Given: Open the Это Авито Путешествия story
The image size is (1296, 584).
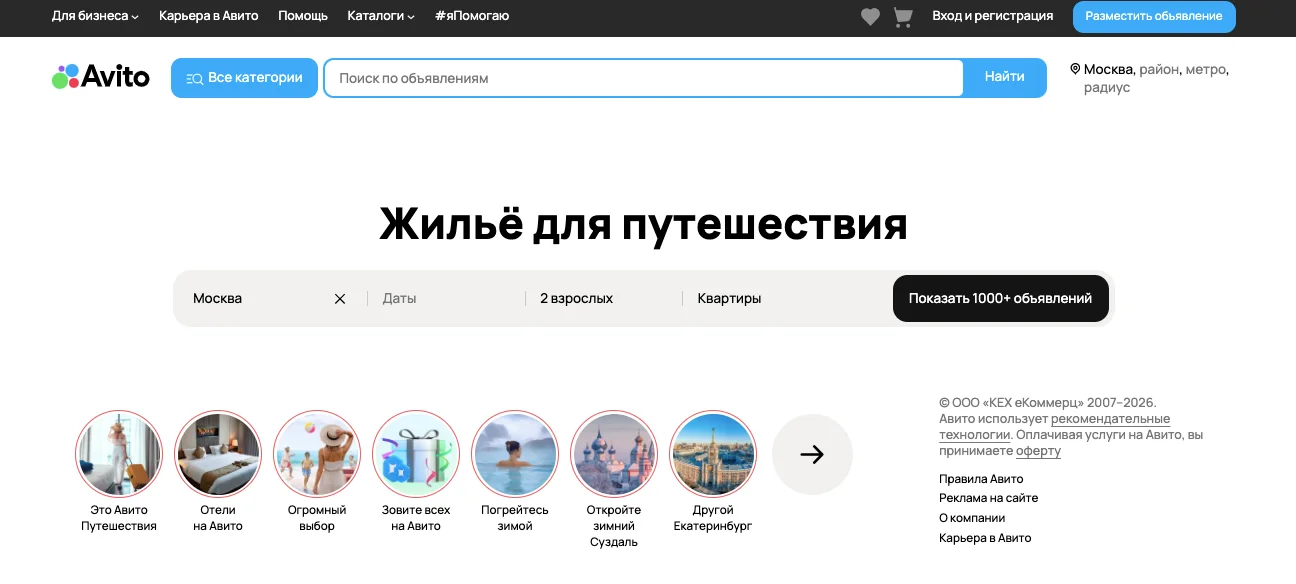Looking at the screenshot, I should point(118,454).
